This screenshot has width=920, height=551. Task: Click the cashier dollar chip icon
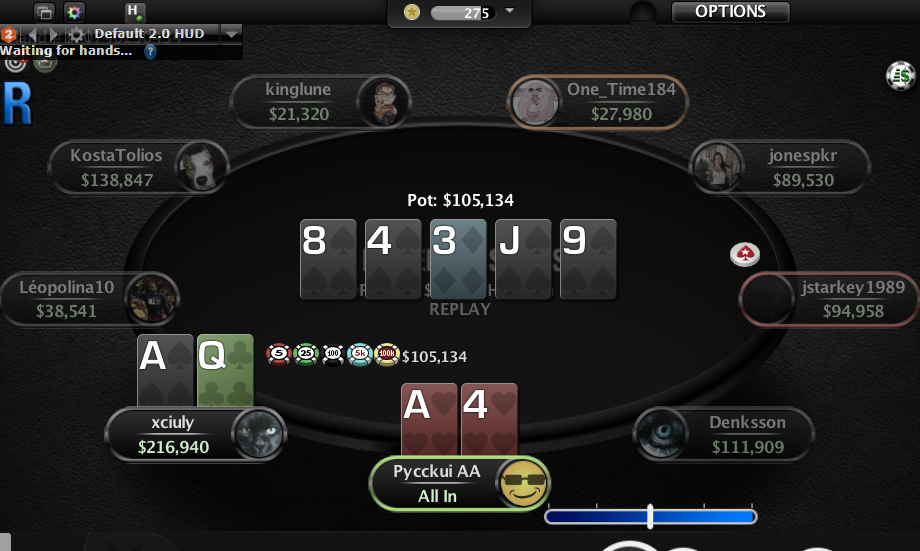901,76
